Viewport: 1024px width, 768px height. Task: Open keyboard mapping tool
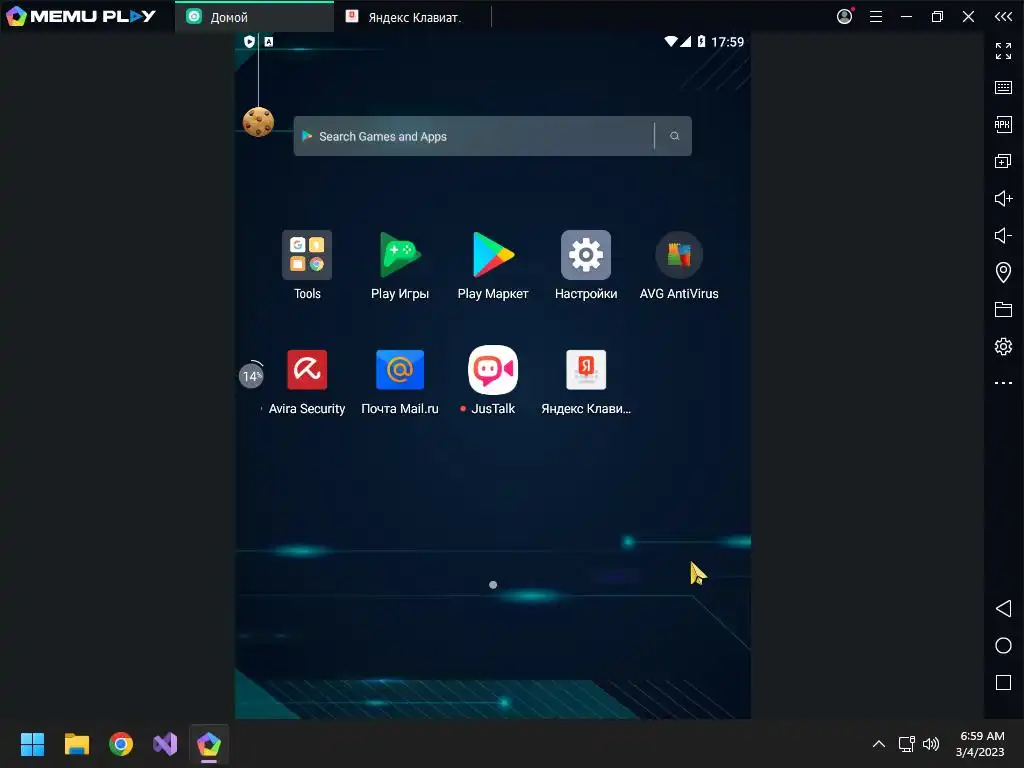1003,88
